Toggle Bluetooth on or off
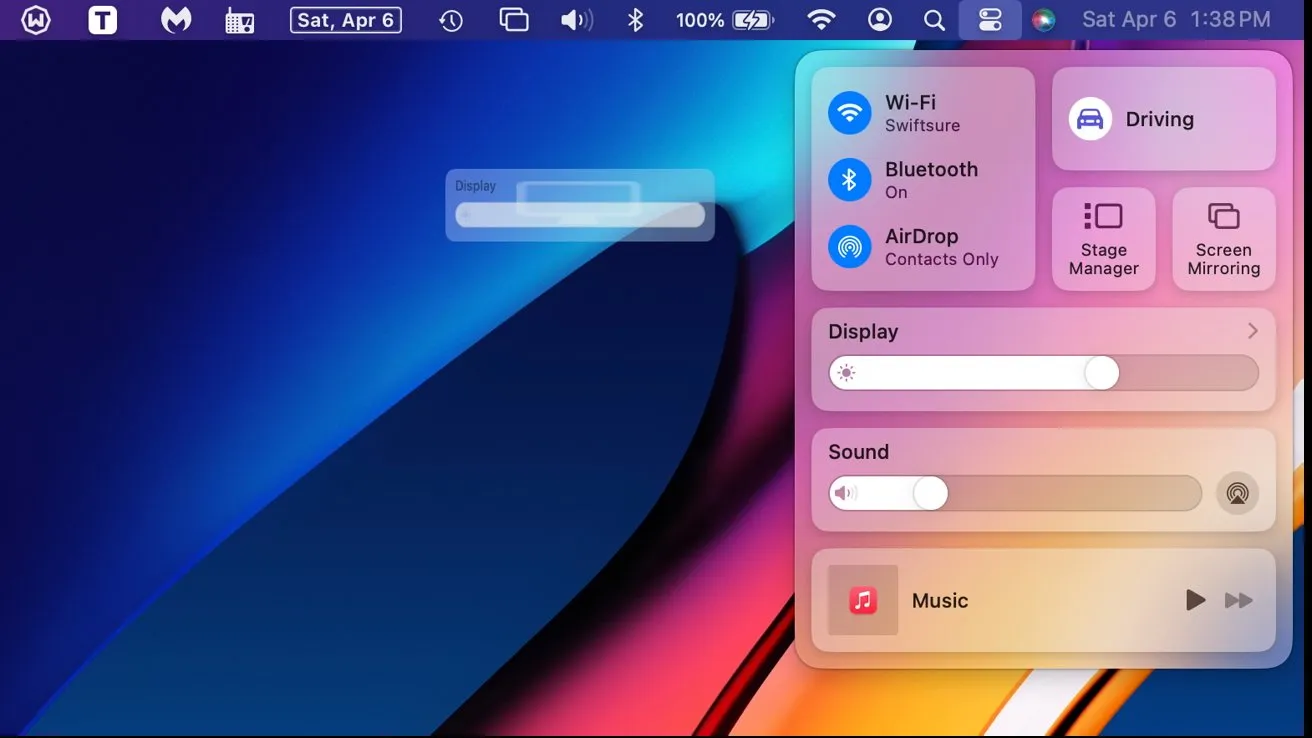The image size is (1312, 738). click(x=849, y=179)
